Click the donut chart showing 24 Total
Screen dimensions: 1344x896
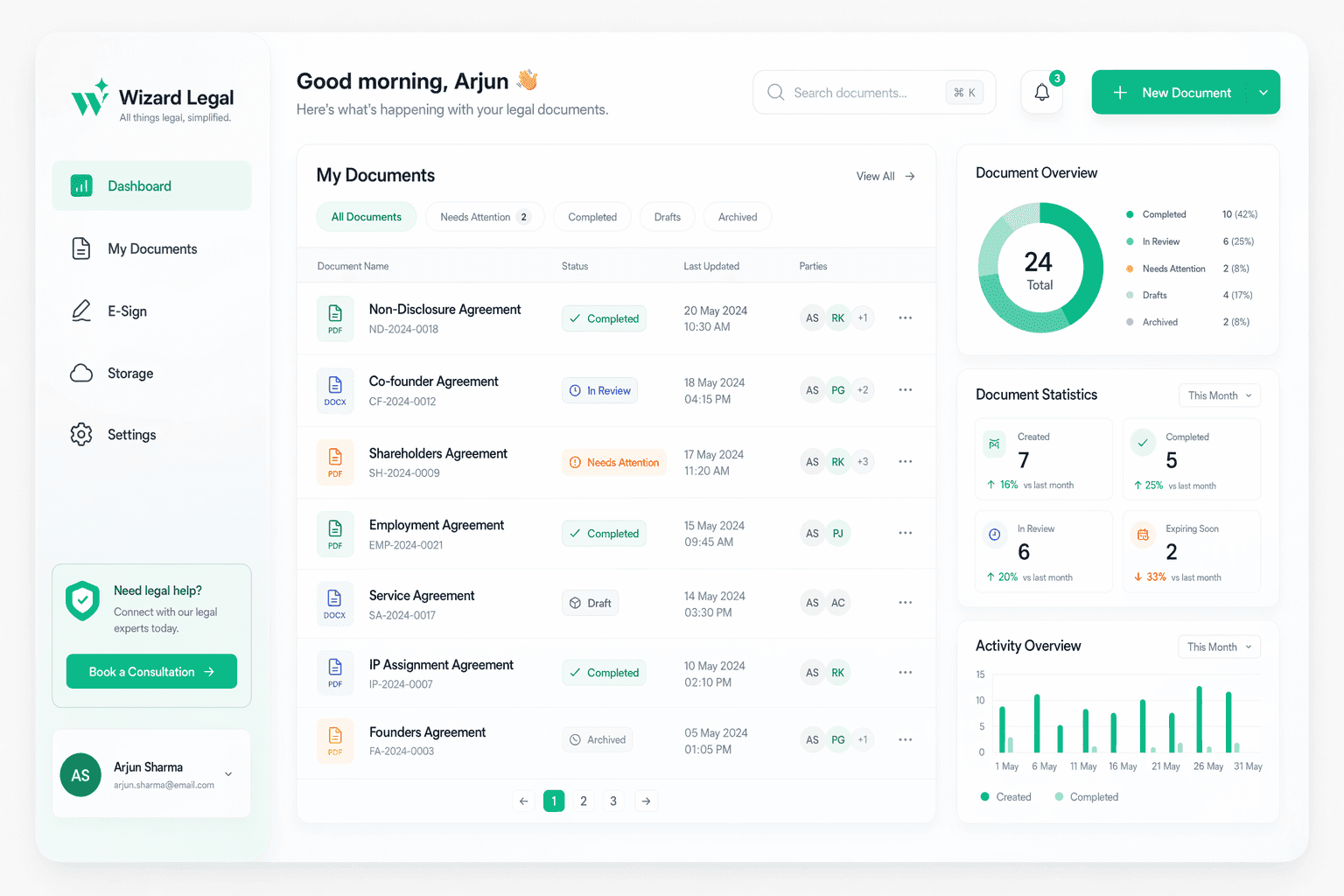point(1039,268)
